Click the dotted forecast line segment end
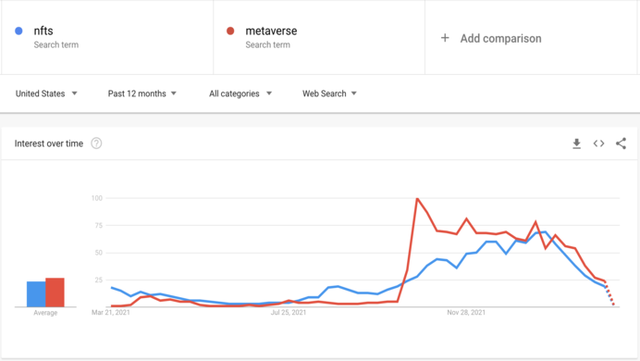 [x=613, y=304]
